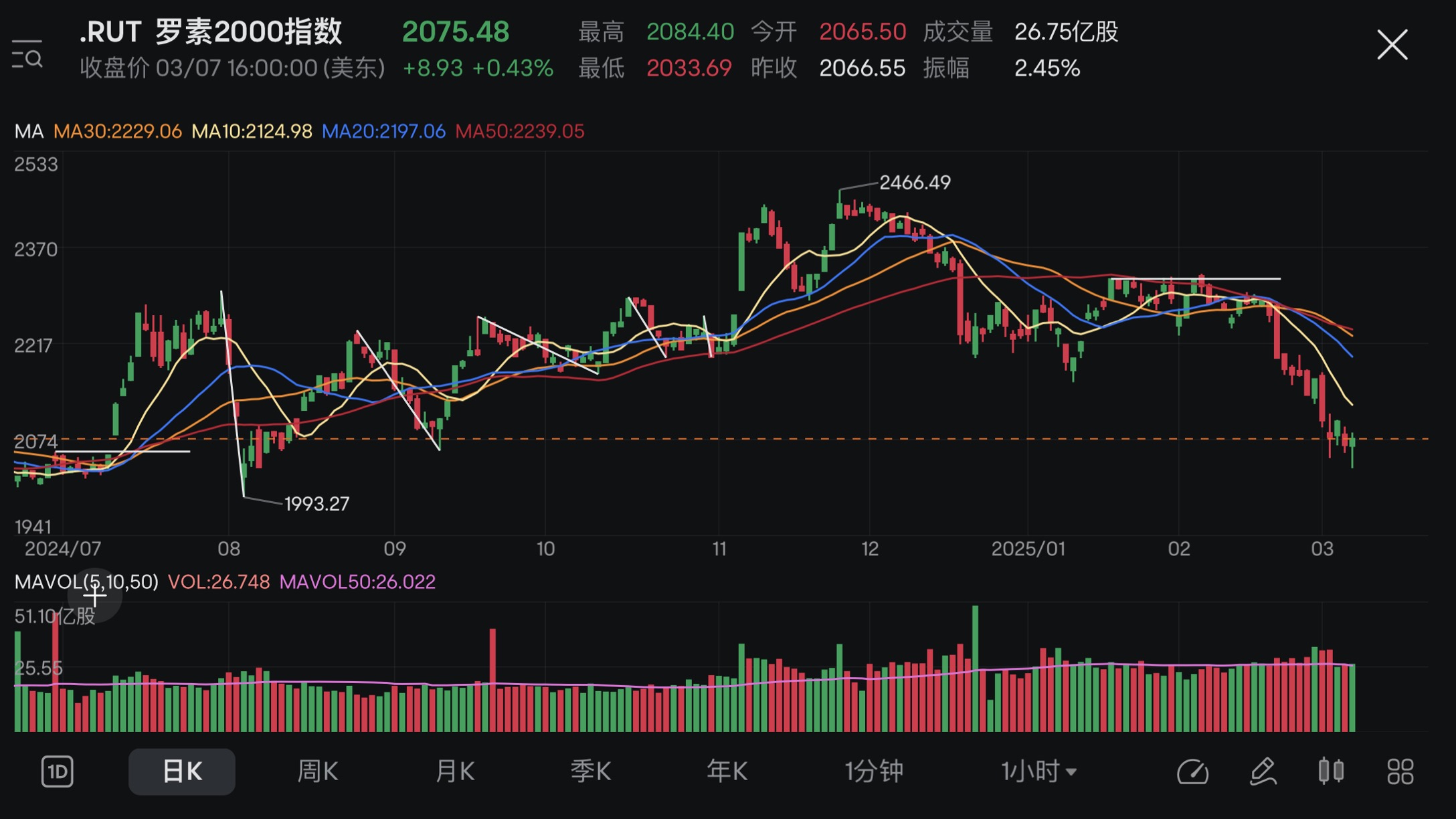Screen dimensions: 1456x819
Task: Switch to the 月K monthly tab
Action: pyautogui.click(x=455, y=771)
